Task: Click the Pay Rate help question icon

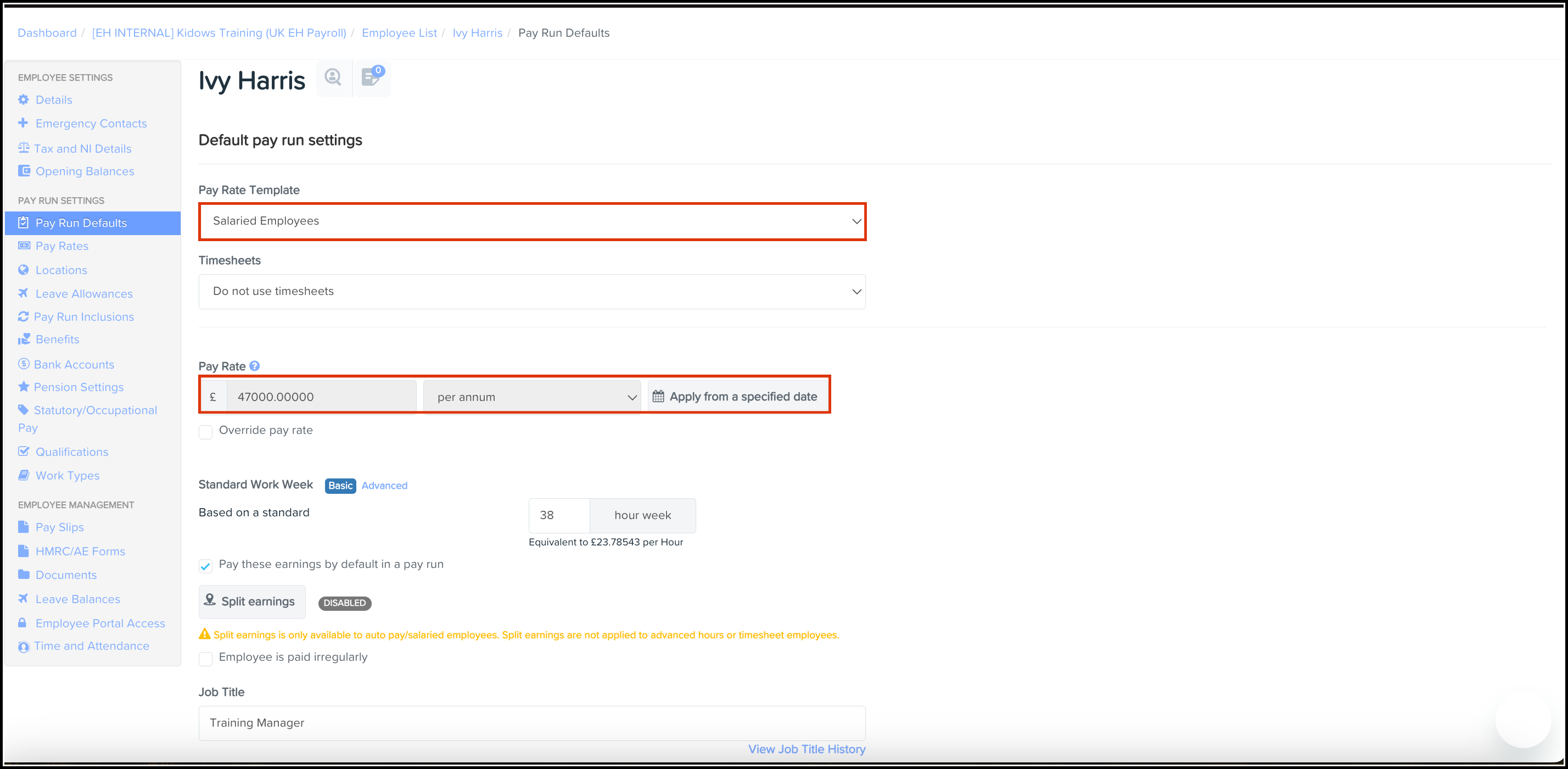Action: point(254,366)
